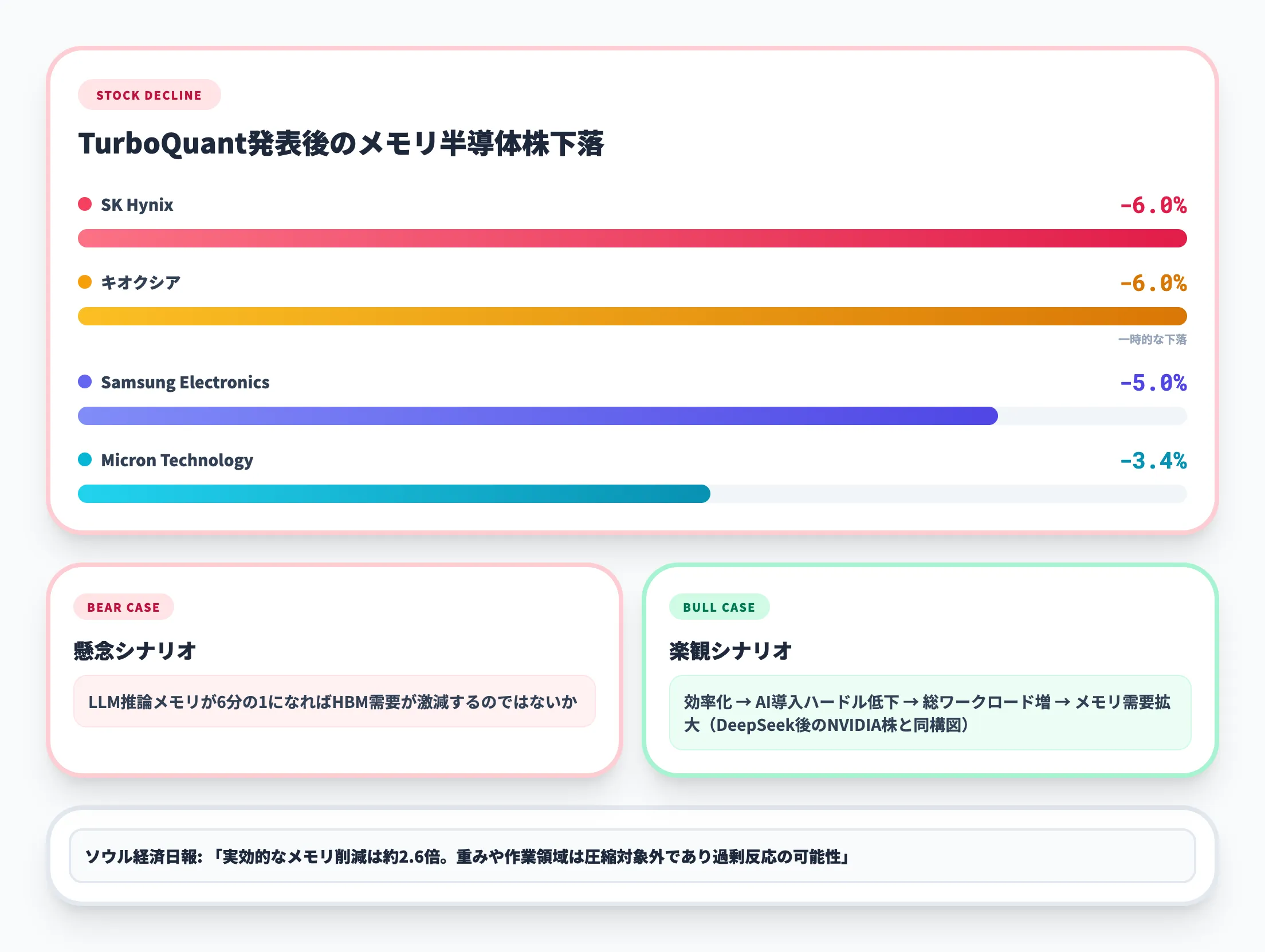Select the orange dot beside キオクシア
The width and height of the screenshot is (1265, 952).
85,281
